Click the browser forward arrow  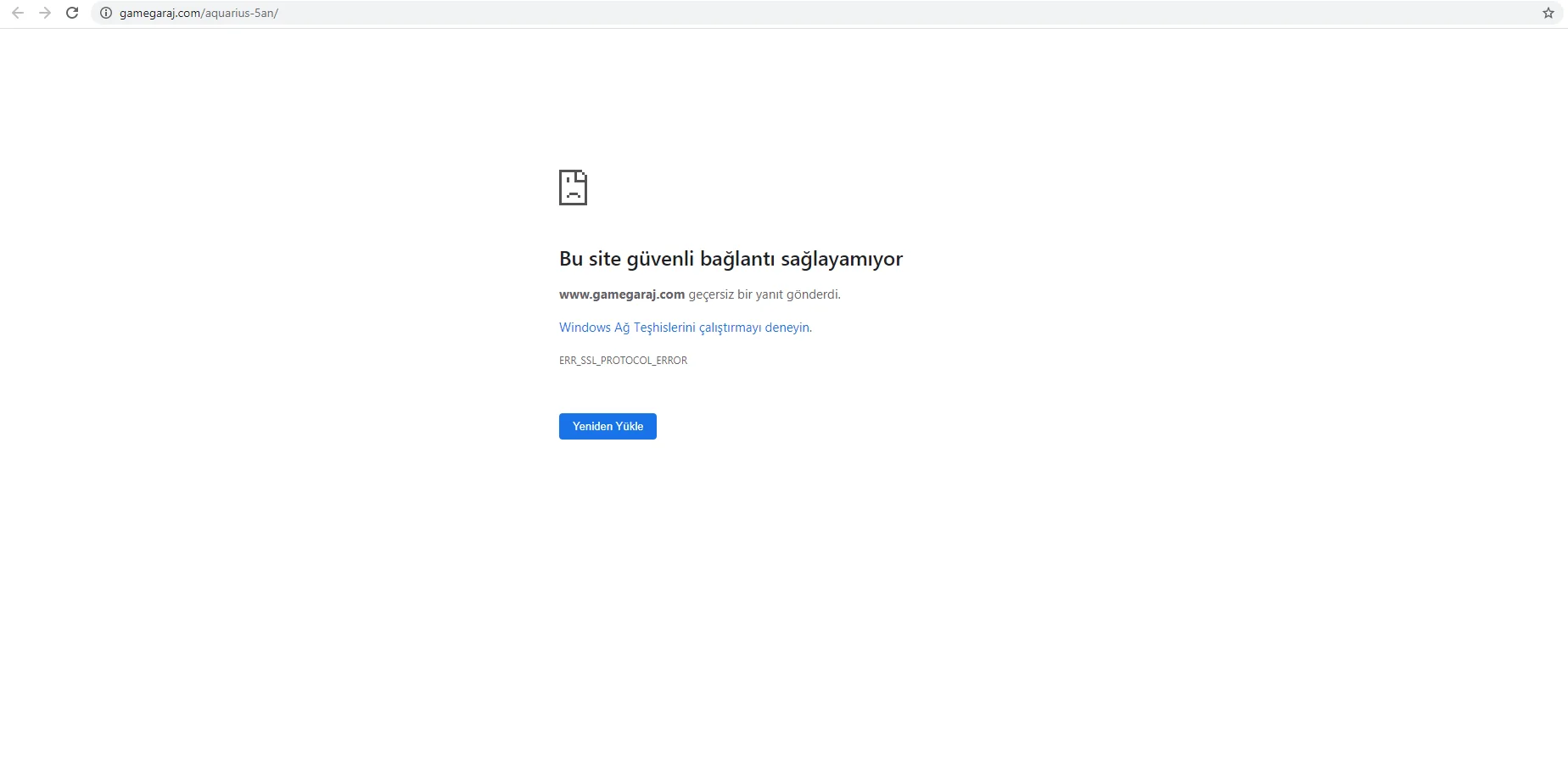[45, 13]
